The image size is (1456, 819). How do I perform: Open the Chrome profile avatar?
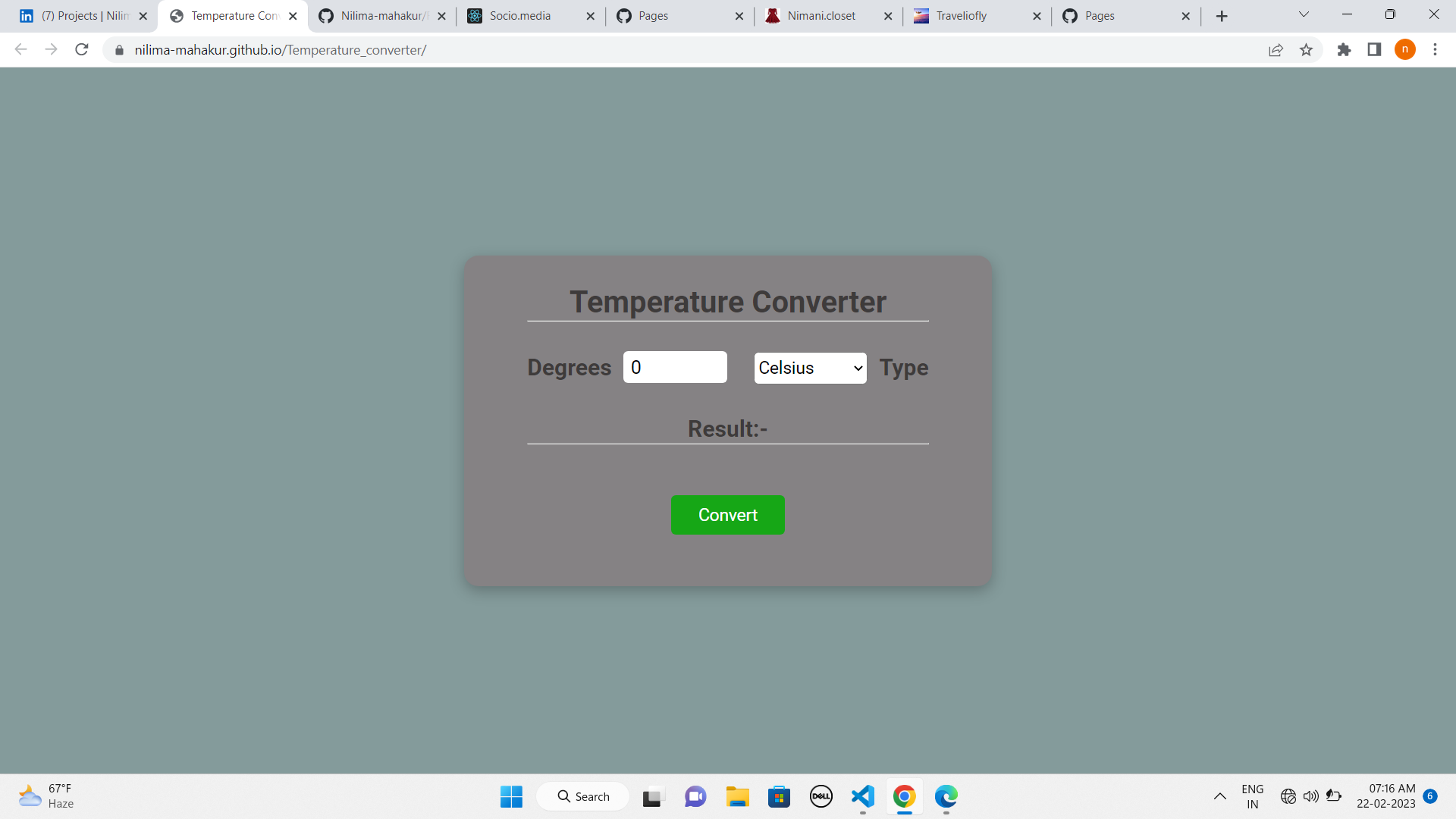[1404, 50]
